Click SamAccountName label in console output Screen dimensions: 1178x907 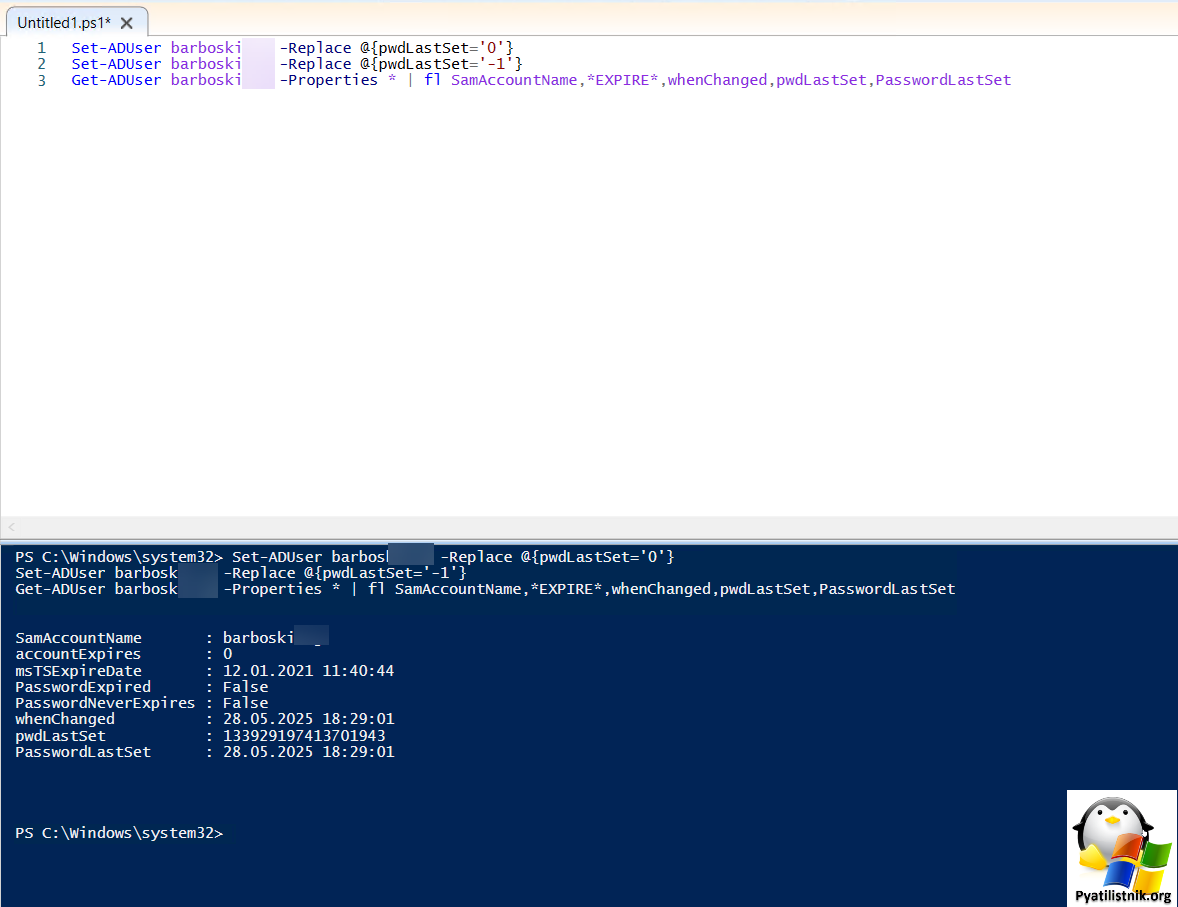click(x=78, y=638)
